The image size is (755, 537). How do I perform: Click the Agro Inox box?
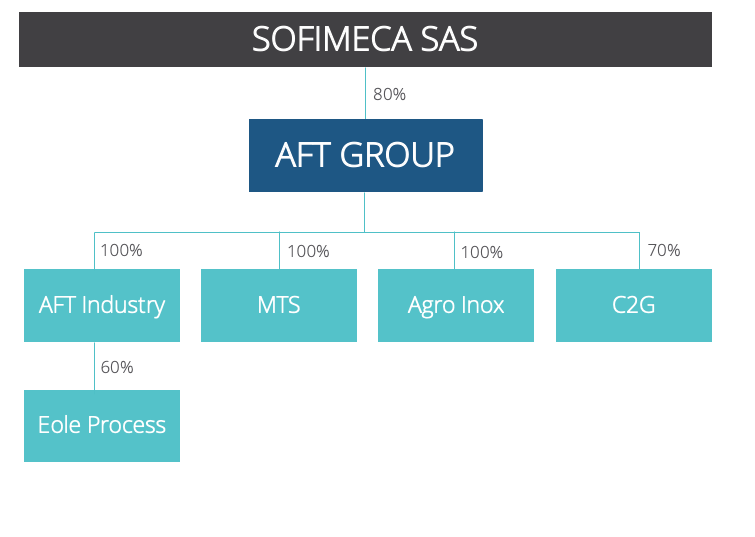[x=456, y=305]
